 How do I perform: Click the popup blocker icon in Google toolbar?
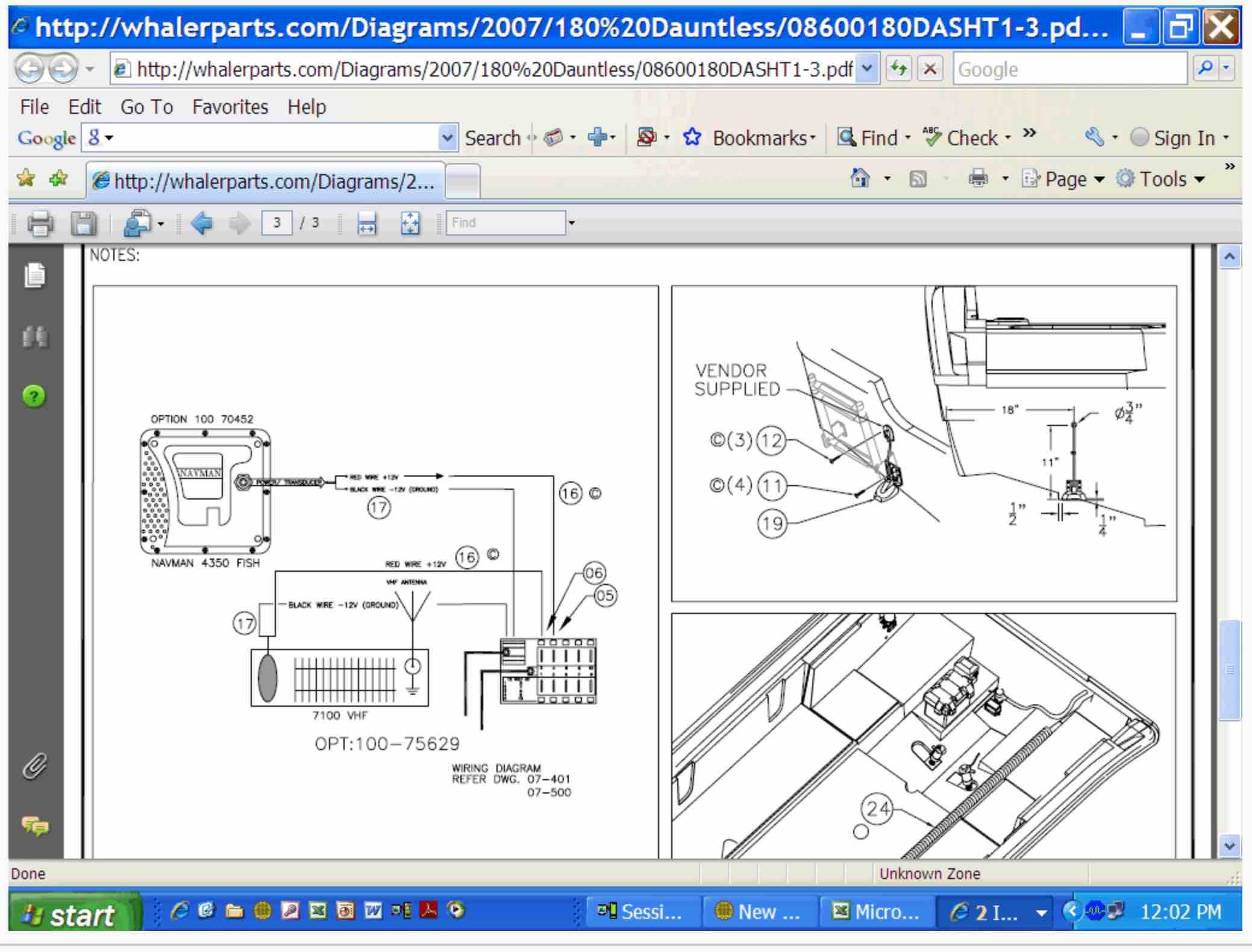pyautogui.click(x=647, y=138)
